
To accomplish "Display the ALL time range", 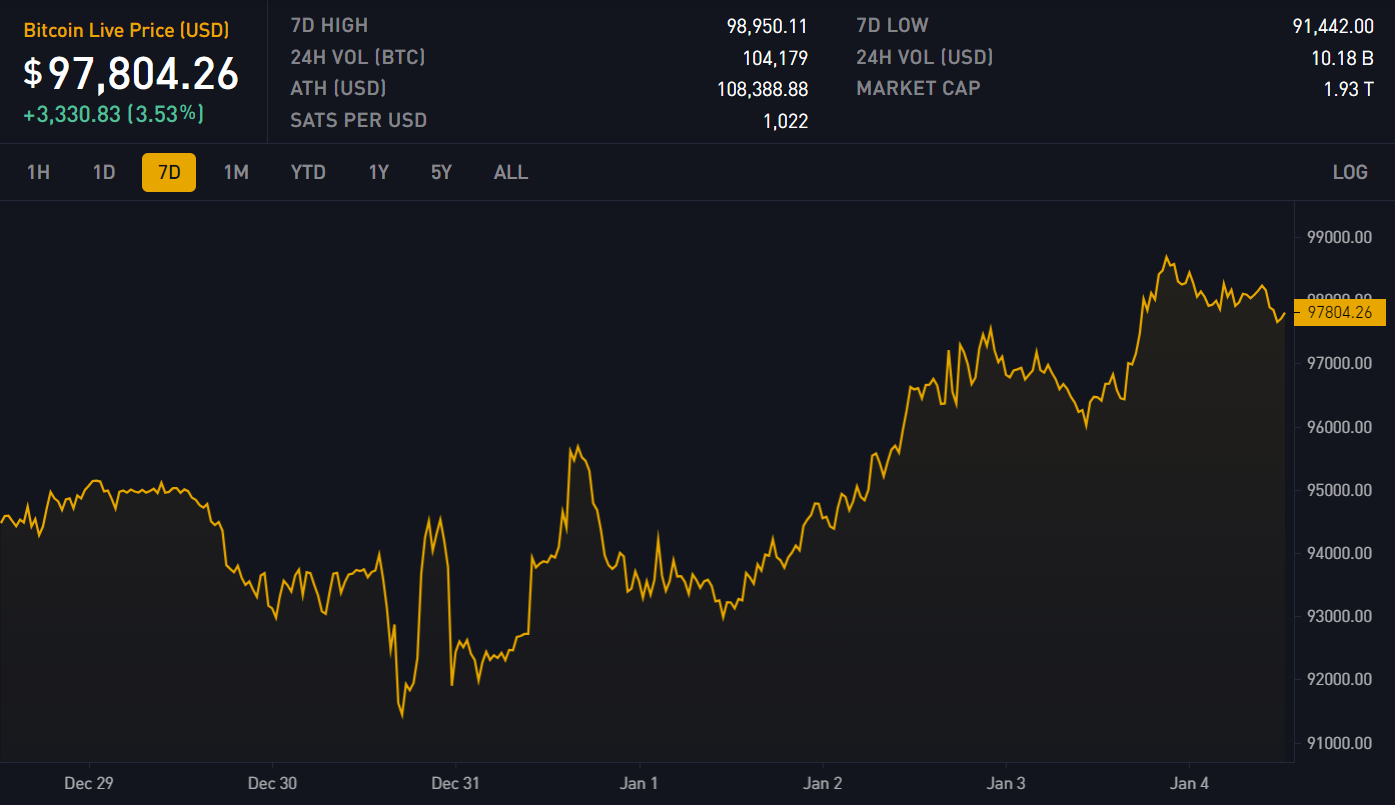I will click(x=511, y=172).
